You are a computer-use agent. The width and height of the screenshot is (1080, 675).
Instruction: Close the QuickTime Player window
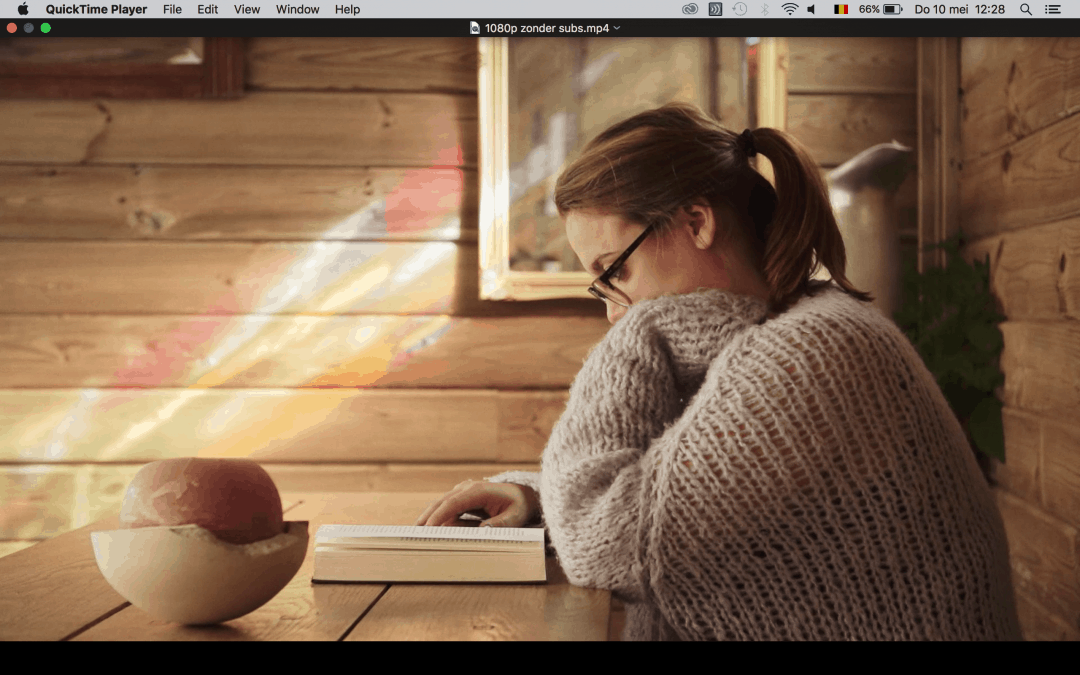click(12, 28)
